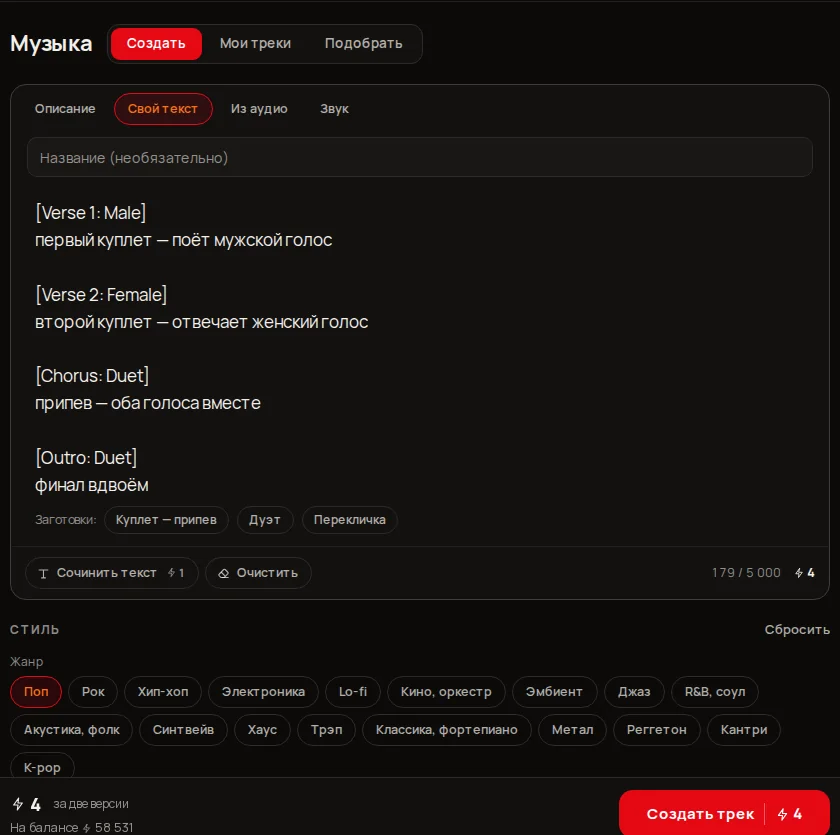
Task: Click the Очистить button label
Action: (267, 573)
